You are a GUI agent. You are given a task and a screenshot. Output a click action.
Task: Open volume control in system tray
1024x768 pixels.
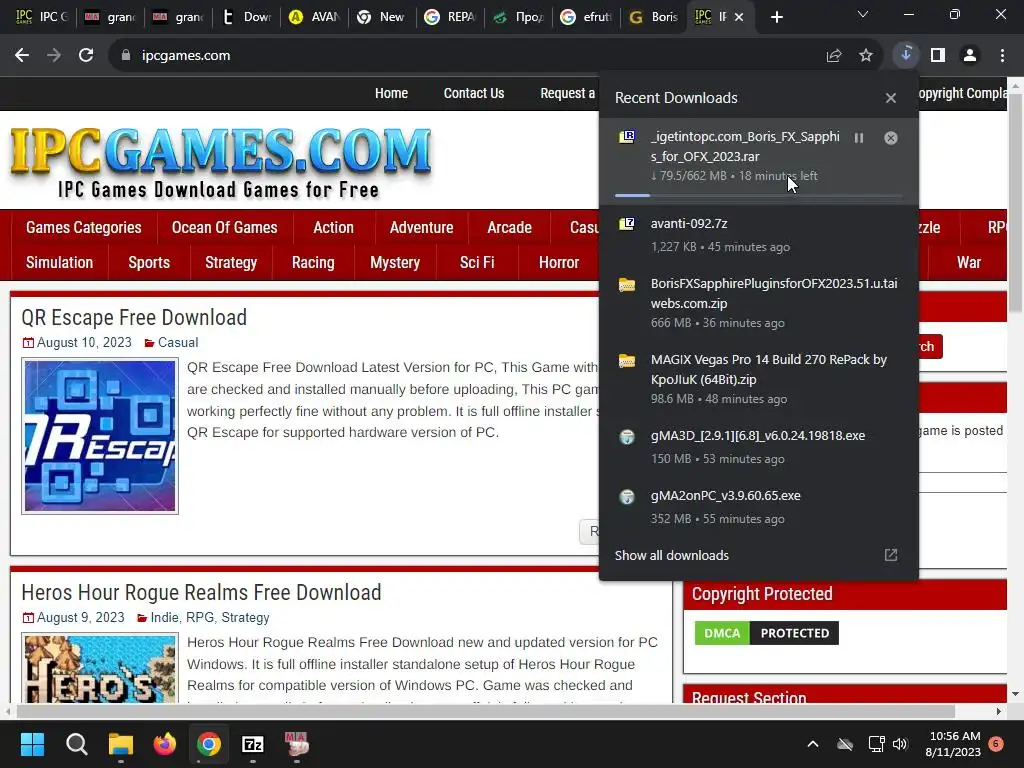[x=900, y=744]
